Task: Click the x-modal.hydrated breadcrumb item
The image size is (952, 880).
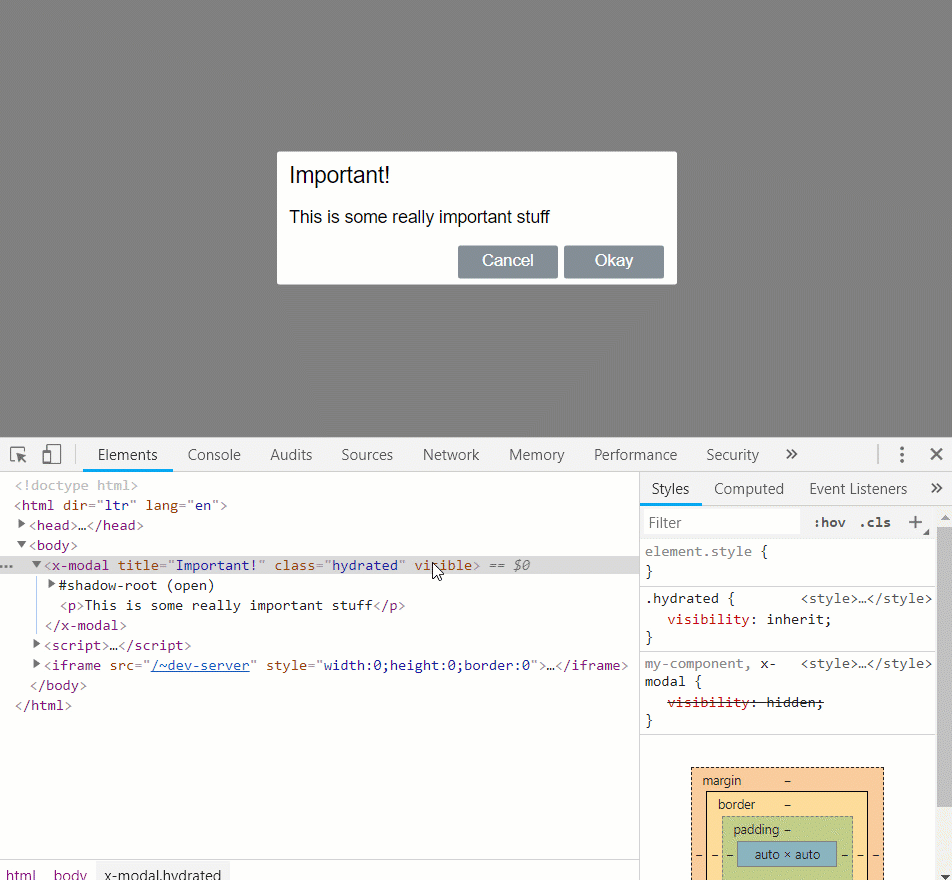Action: click(162, 873)
